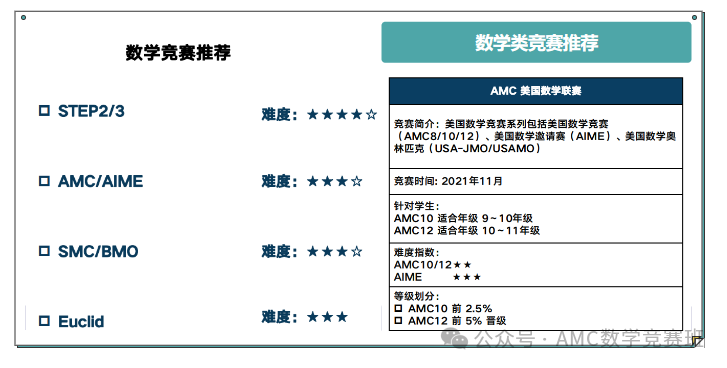Tick the checkbox beside AMC/AIME

point(44,181)
